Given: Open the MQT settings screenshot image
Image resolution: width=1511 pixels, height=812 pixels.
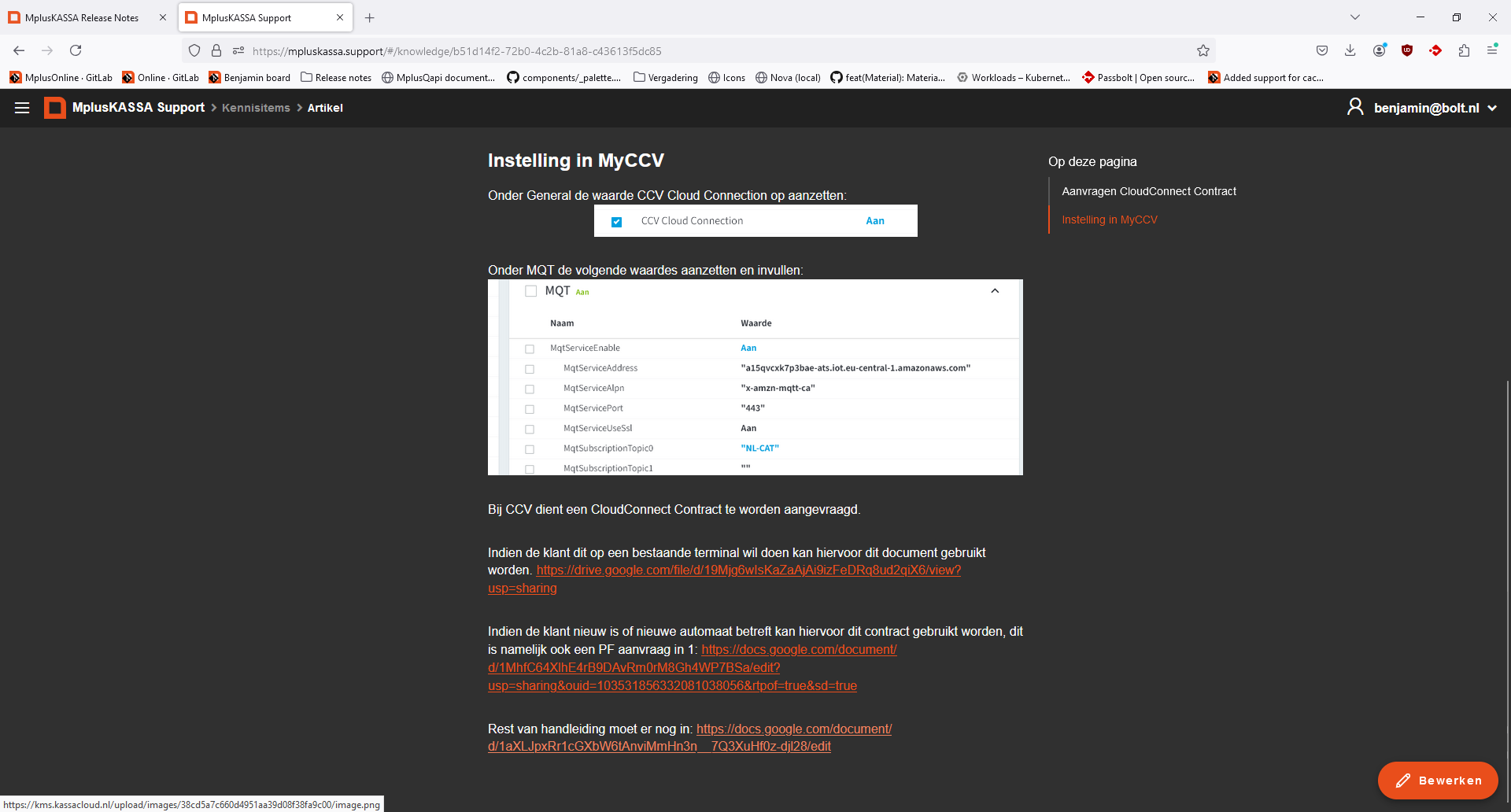Looking at the screenshot, I should [x=755, y=377].
